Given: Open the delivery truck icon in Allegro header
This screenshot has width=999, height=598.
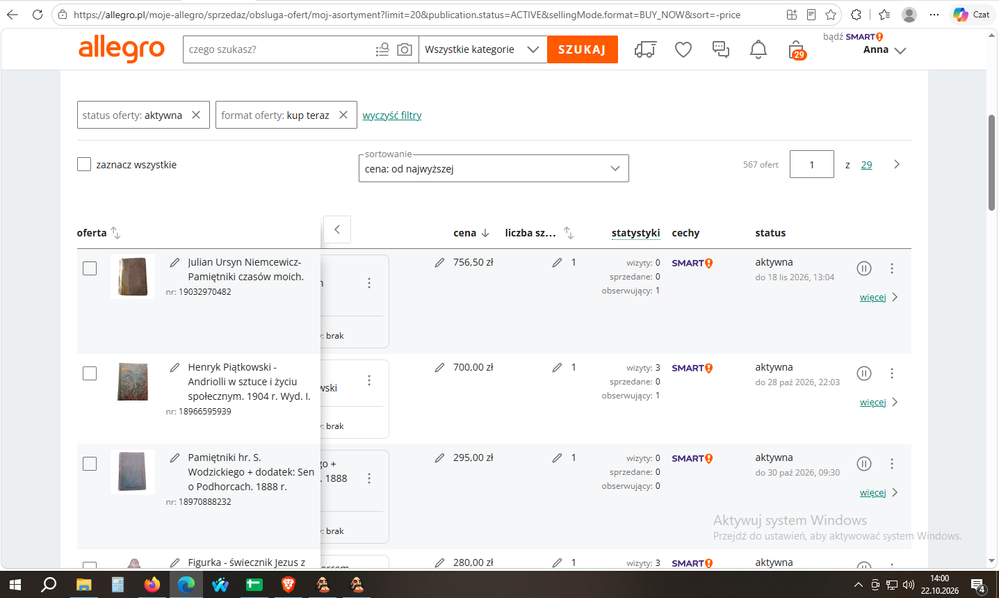Looking at the screenshot, I should 645,50.
